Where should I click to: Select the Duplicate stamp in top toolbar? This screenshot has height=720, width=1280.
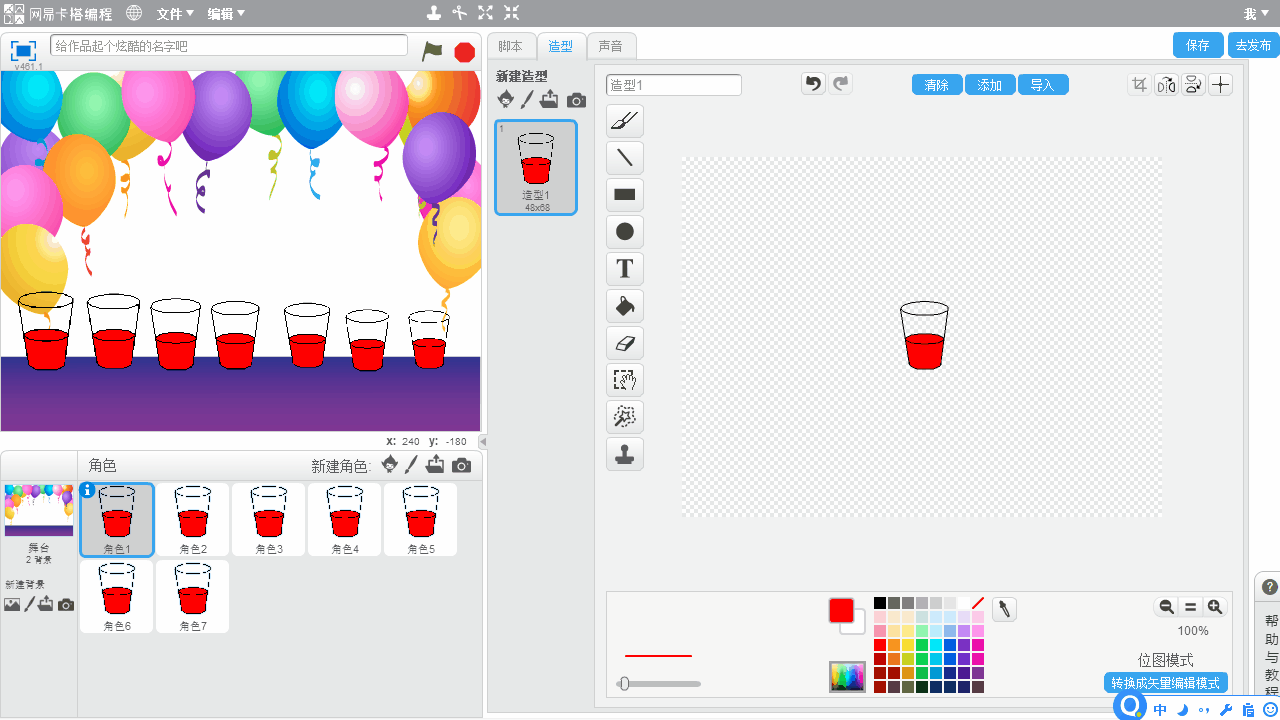point(433,13)
